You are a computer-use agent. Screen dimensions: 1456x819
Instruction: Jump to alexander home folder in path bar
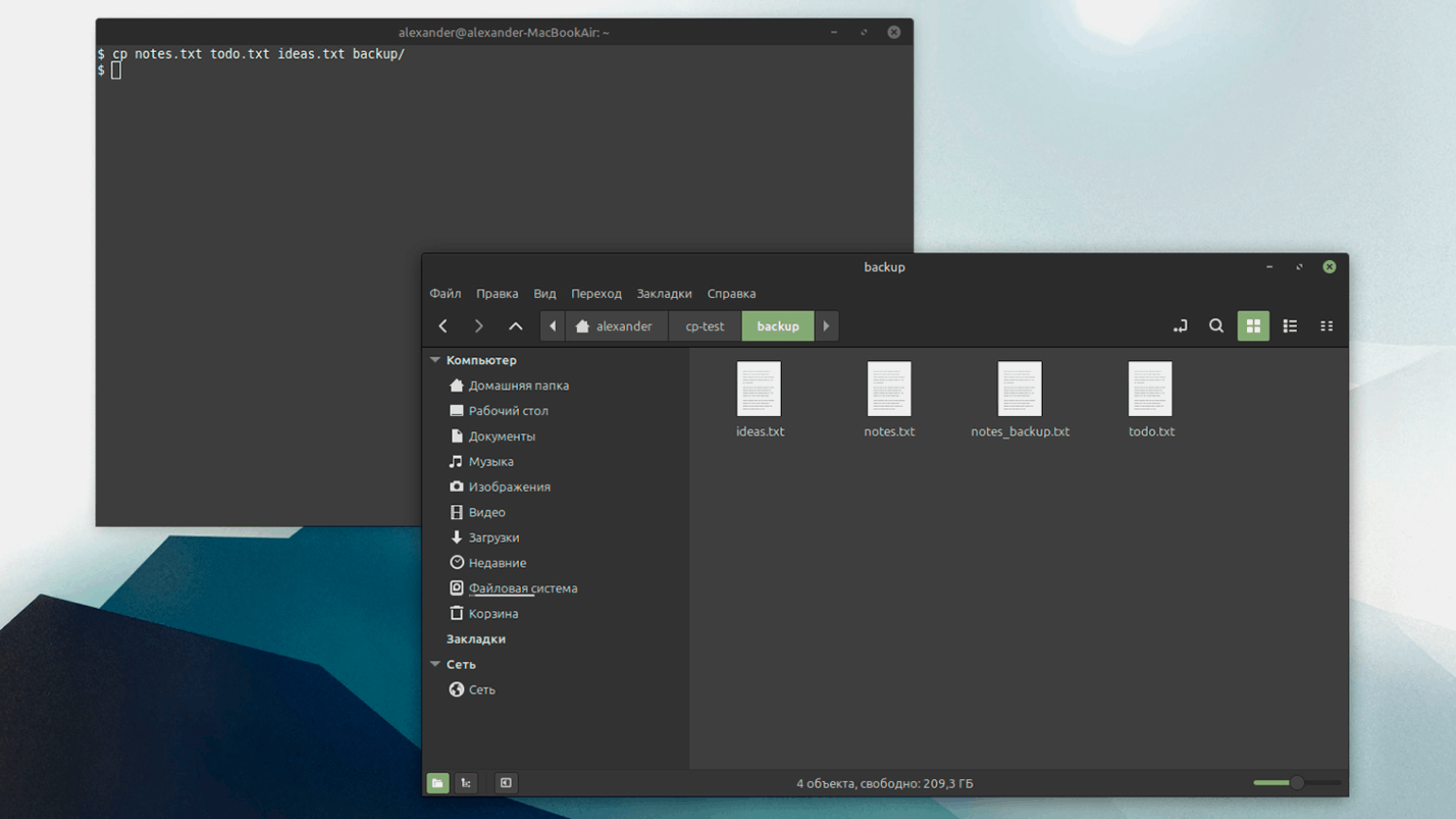pos(615,326)
